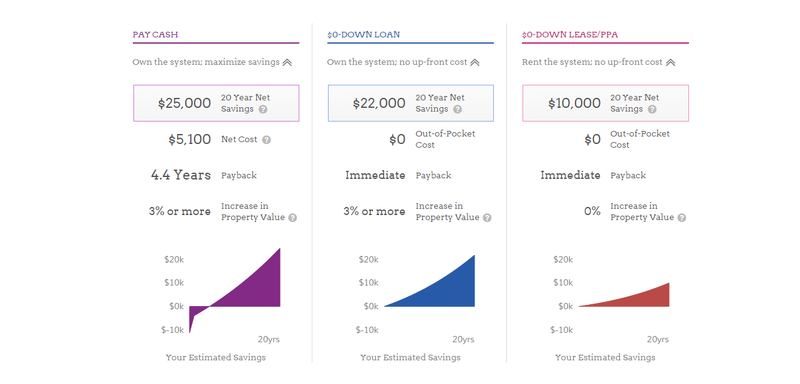Click help icon beside $0-Down Loan 20 Year Net Savings
Viewport: 800px width, 384px height.
tap(458, 109)
